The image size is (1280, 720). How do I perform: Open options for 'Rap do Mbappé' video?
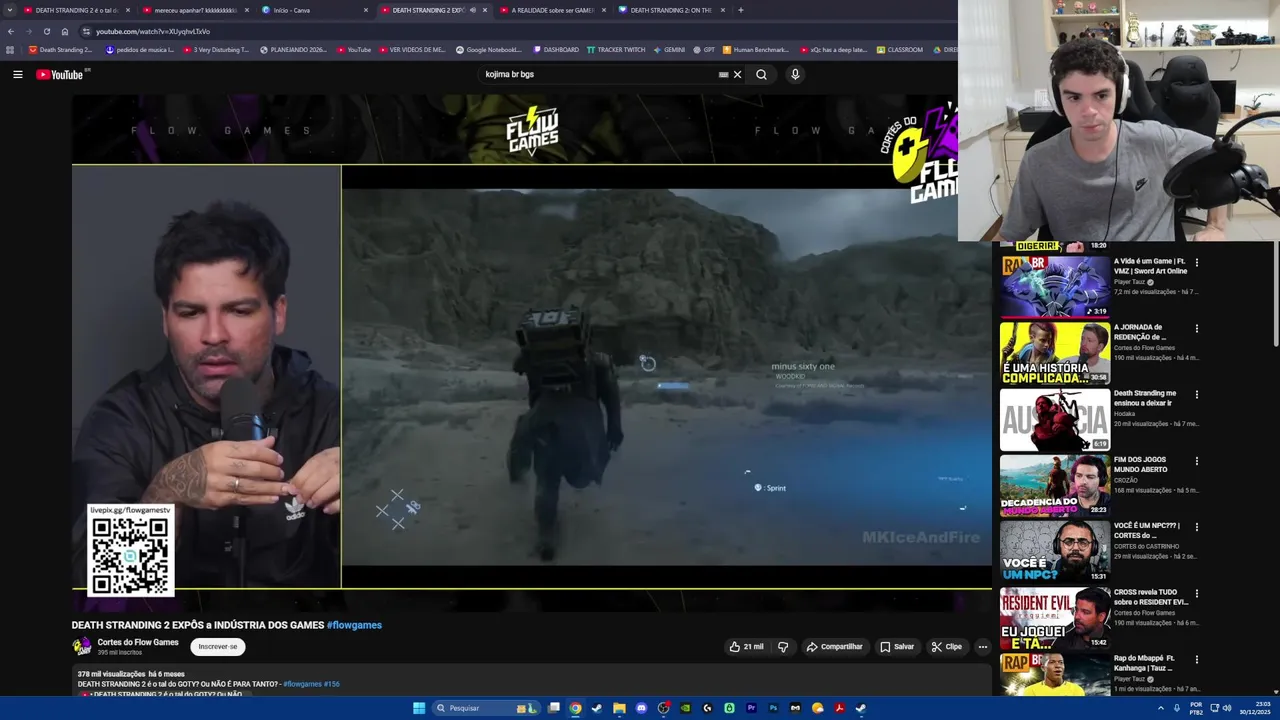click(x=1196, y=660)
